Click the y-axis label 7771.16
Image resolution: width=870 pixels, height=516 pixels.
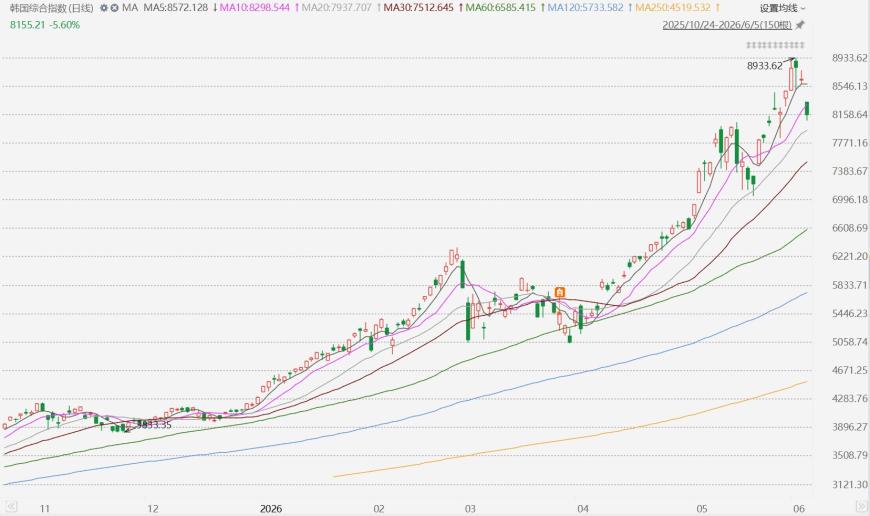pyautogui.click(x=849, y=143)
